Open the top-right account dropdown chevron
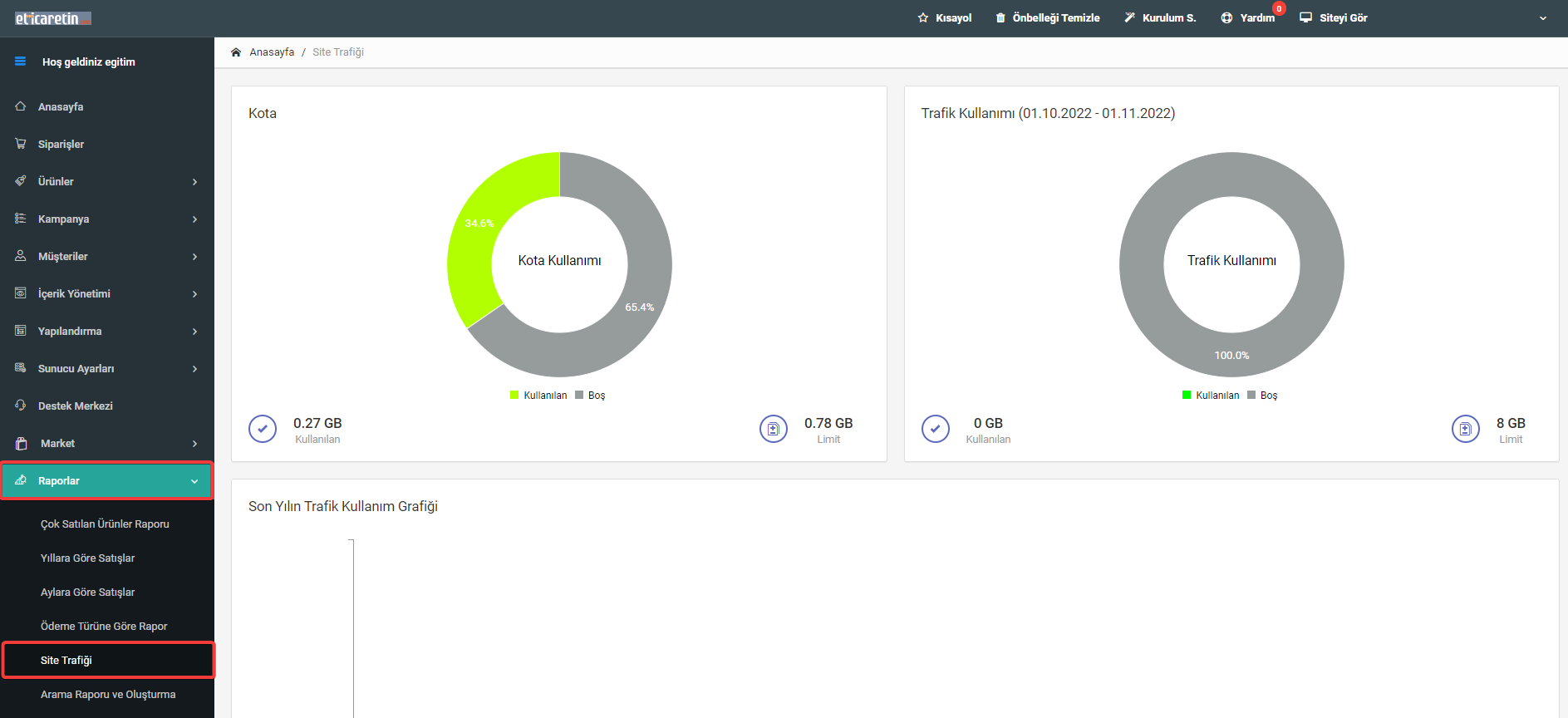This screenshot has height=718, width=1568. tap(1543, 18)
